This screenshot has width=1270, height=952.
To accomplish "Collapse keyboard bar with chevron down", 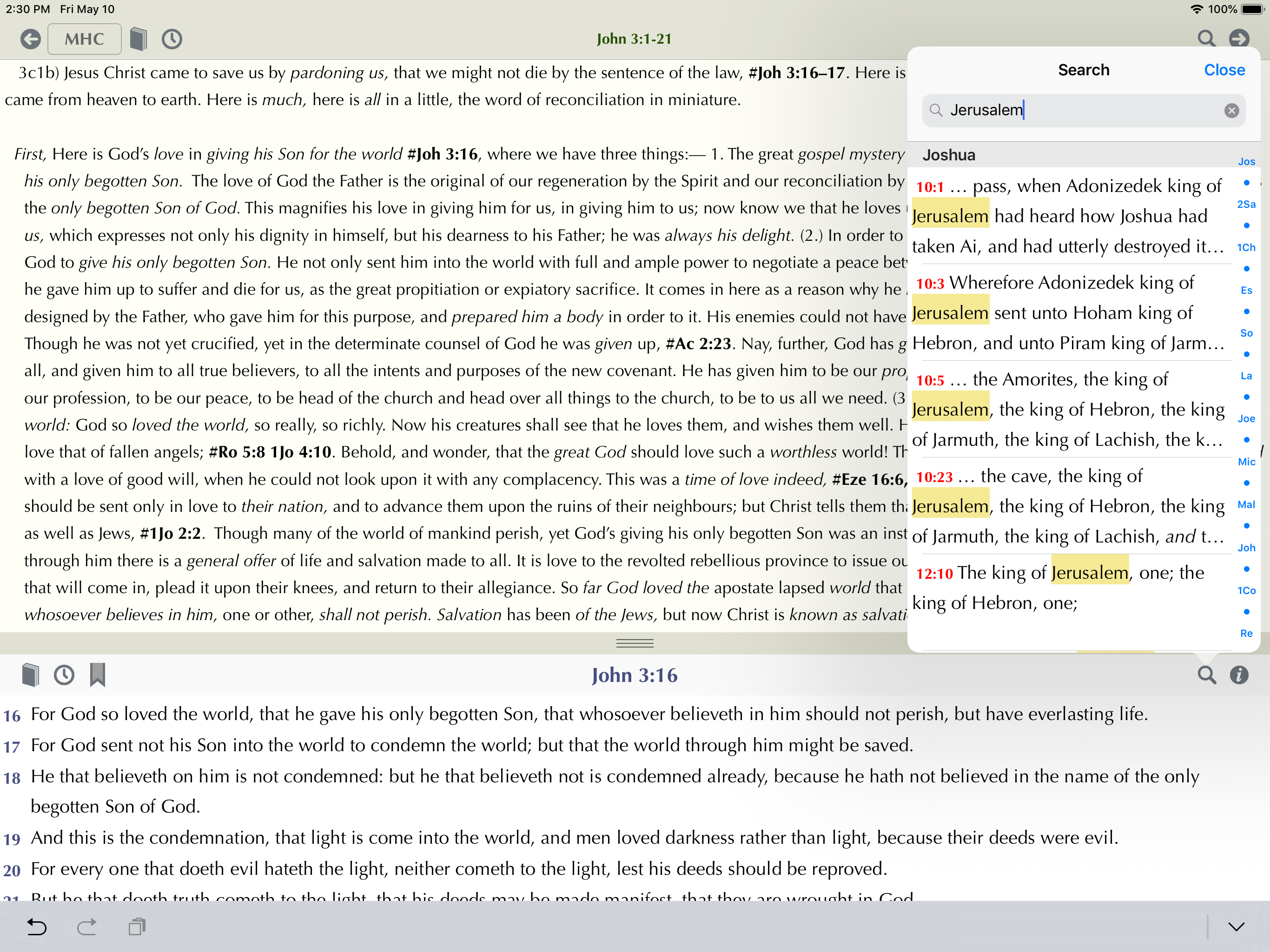I will pyautogui.click(x=1236, y=927).
